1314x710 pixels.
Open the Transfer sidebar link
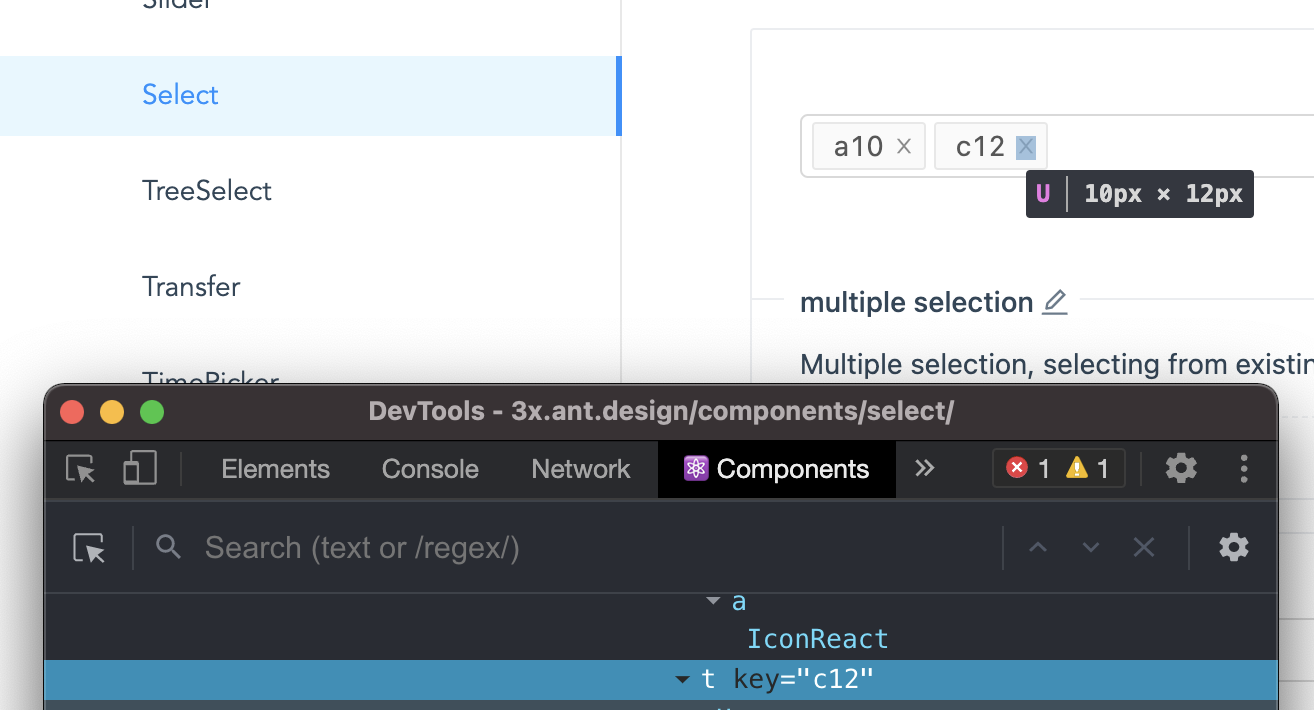(x=191, y=287)
